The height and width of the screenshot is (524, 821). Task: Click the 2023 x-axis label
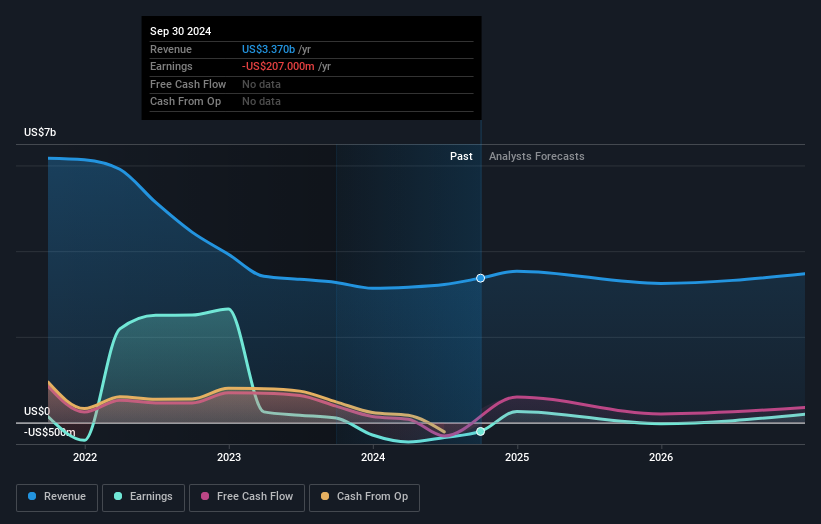pos(229,457)
